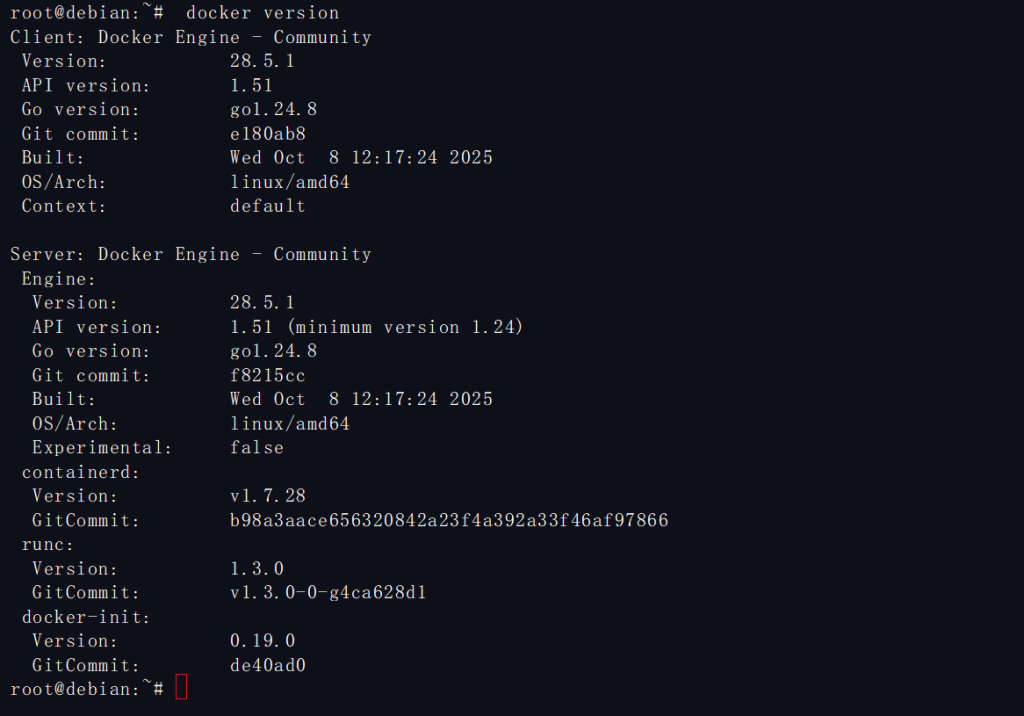Image resolution: width=1024 pixels, height=716 pixels.
Task: Click the containerd version v1.7.28
Action: click(268, 495)
